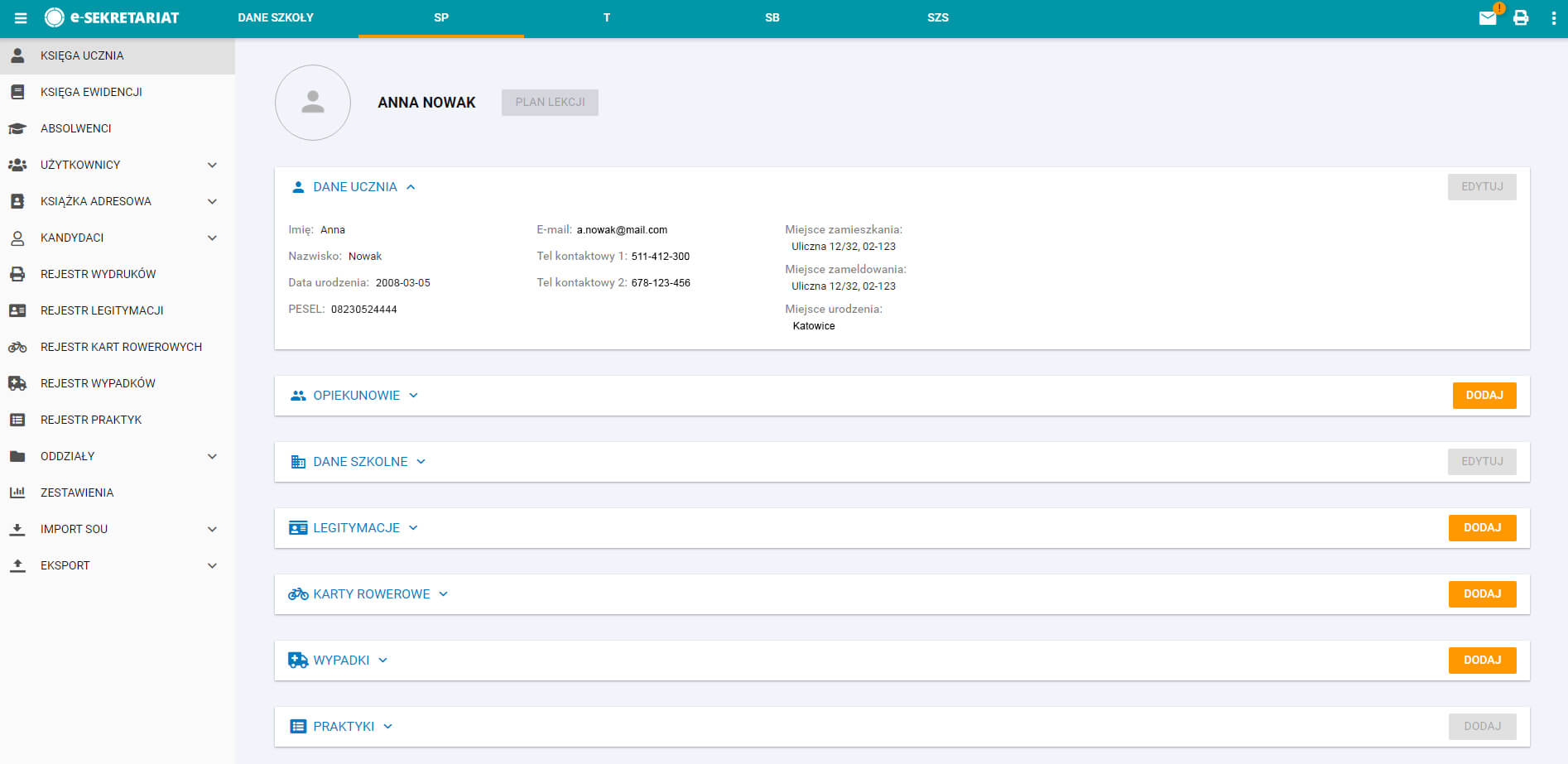Click the Dane szkolne building icon
This screenshot has width=1568, height=764.
298,462
